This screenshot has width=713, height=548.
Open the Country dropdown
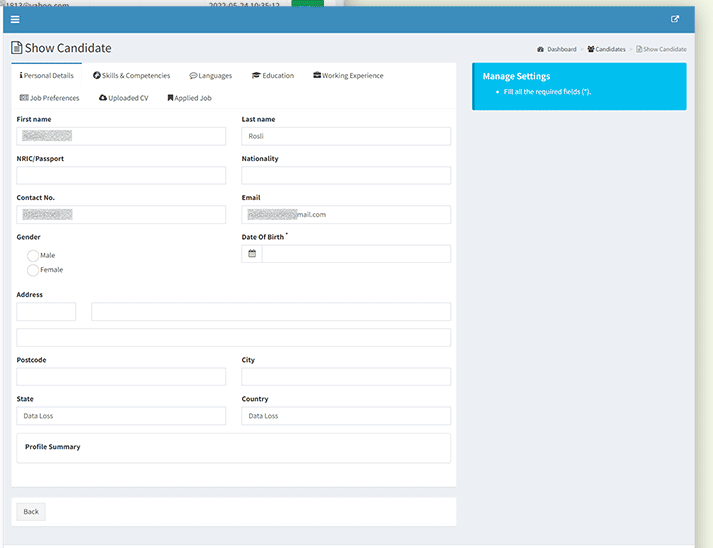(346, 416)
